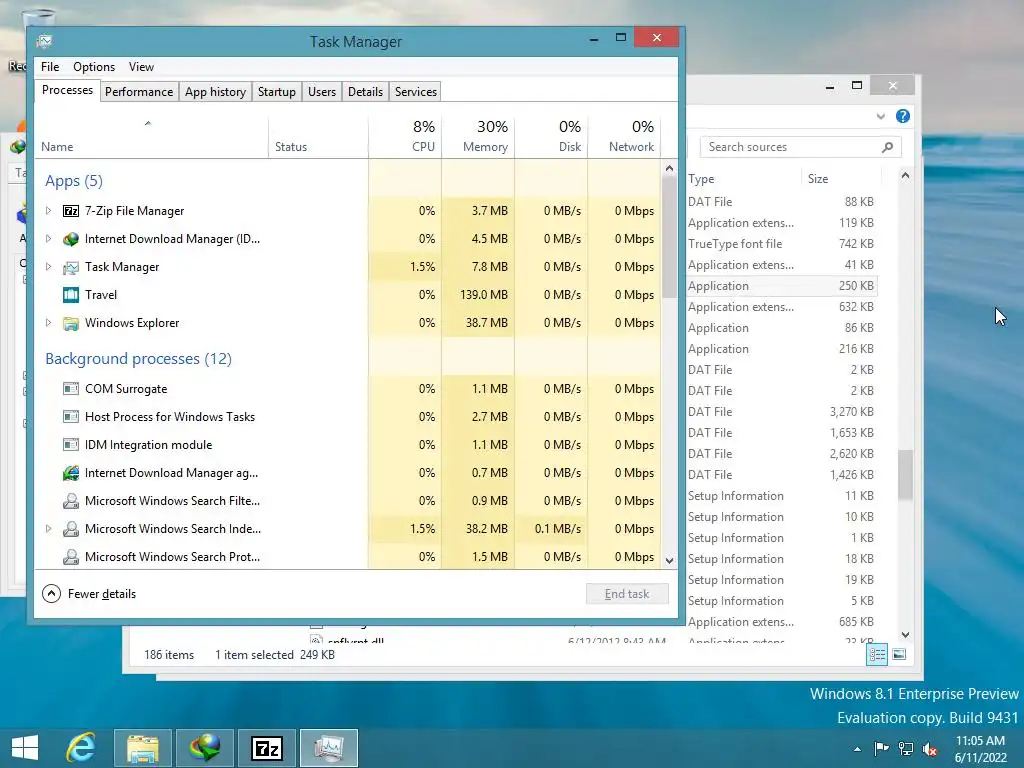1024x768 pixels.
Task: Expand the 7-Zip File Manager process group
Action: 48,210
